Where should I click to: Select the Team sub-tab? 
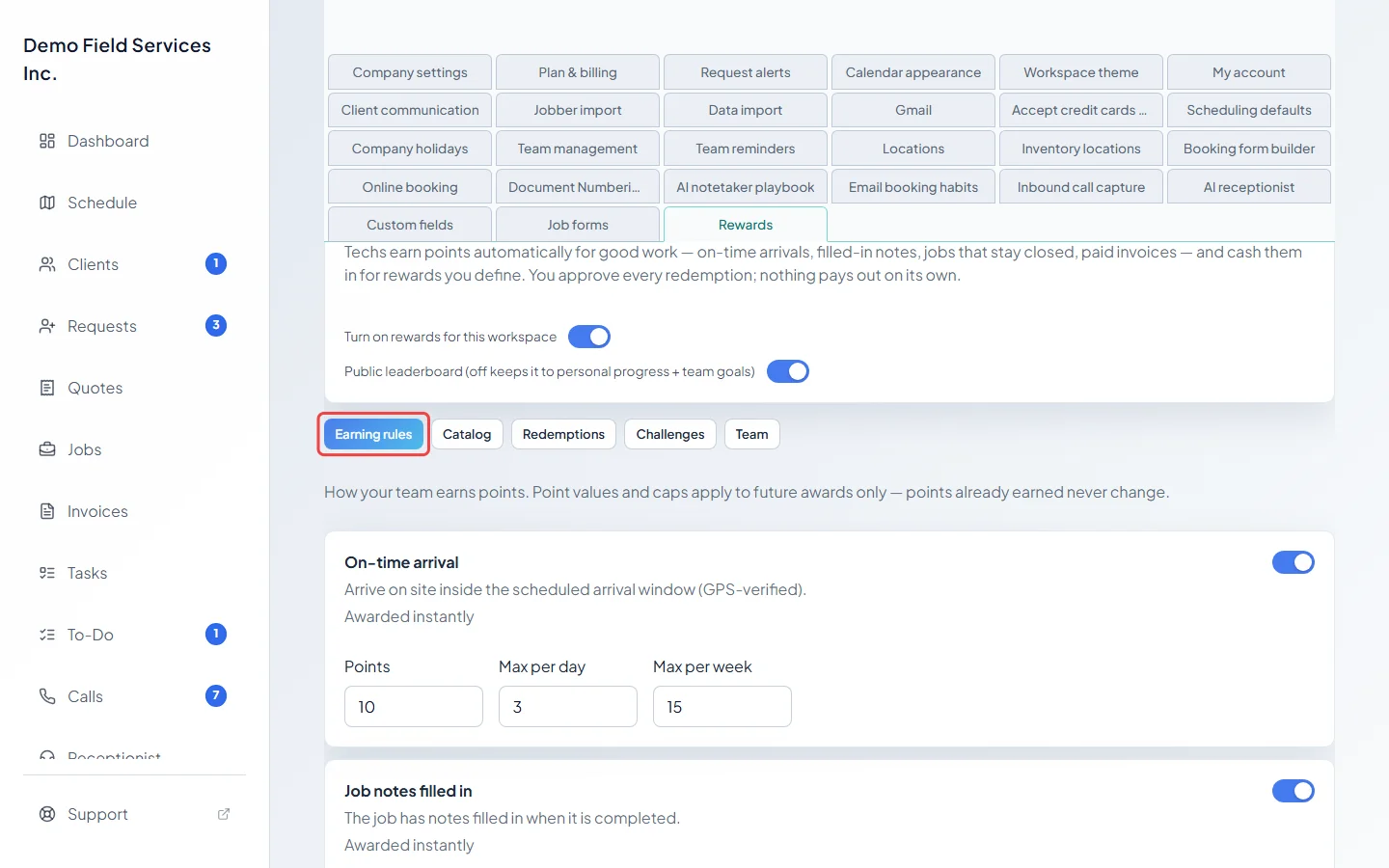click(752, 434)
